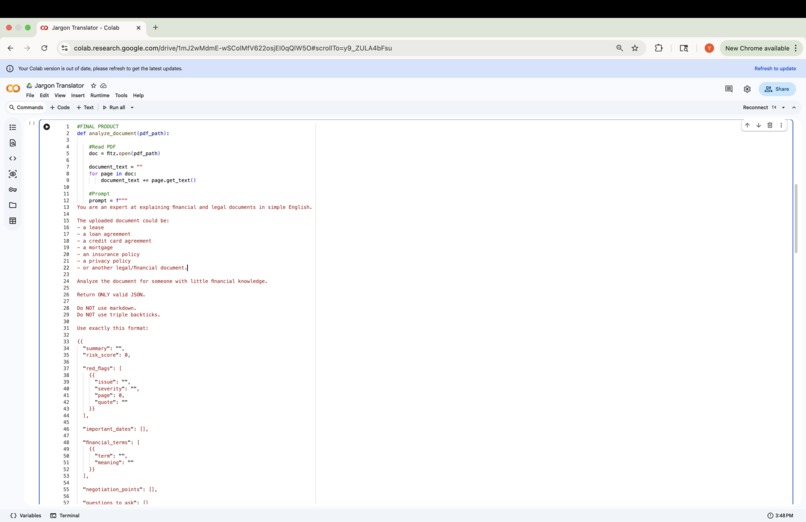Open the Help menu
806x522 pixels.
click(x=138, y=96)
